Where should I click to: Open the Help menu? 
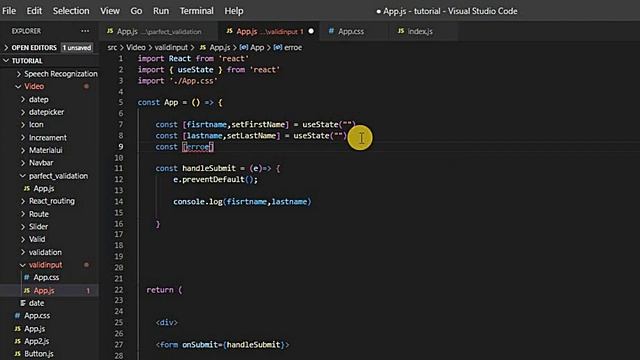pyautogui.click(x=233, y=11)
